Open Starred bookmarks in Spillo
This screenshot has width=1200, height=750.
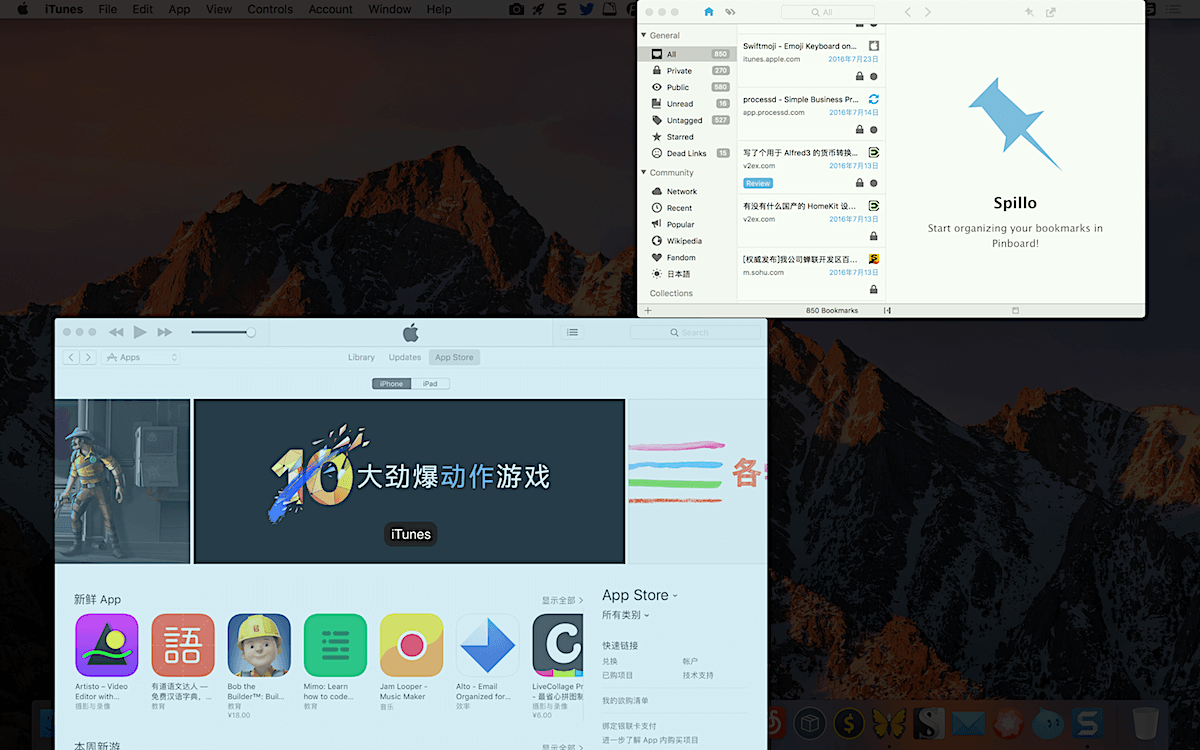pyautogui.click(x=687, y=137)
